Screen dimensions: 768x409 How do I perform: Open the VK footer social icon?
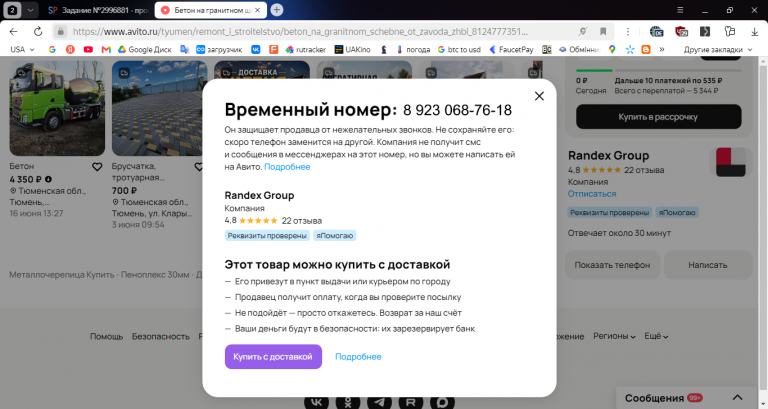(316, 402)
